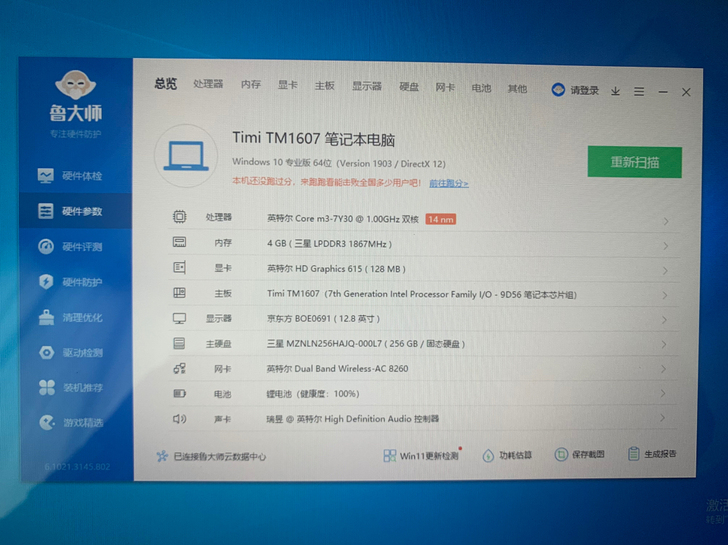This screenshot has height=545, width=728.
Task: Expand the 电池 row chevron
Action: pyautogui.click(x=663, y=394)
